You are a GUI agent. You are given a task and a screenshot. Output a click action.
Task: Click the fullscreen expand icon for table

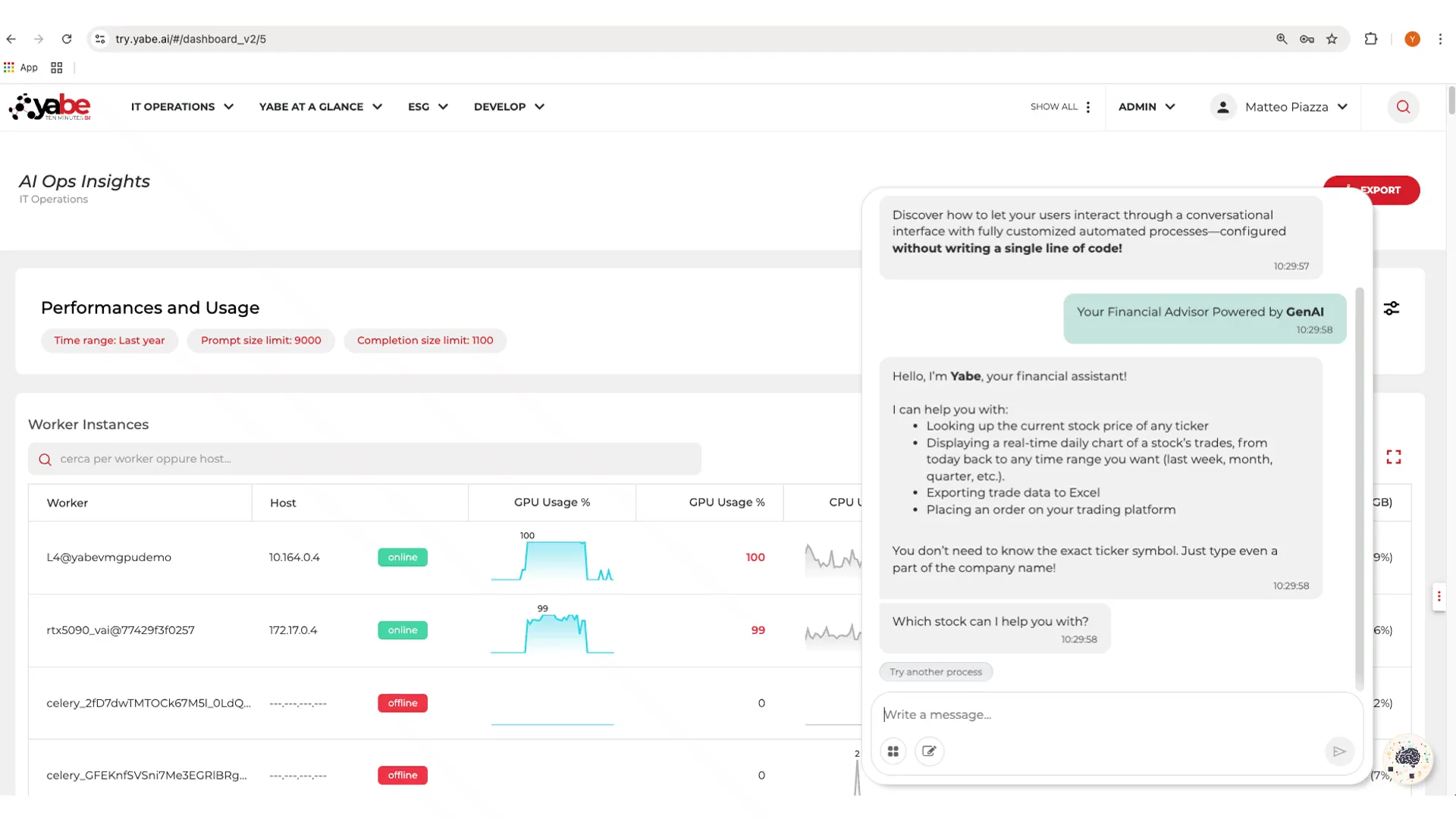click(1393, 457)
